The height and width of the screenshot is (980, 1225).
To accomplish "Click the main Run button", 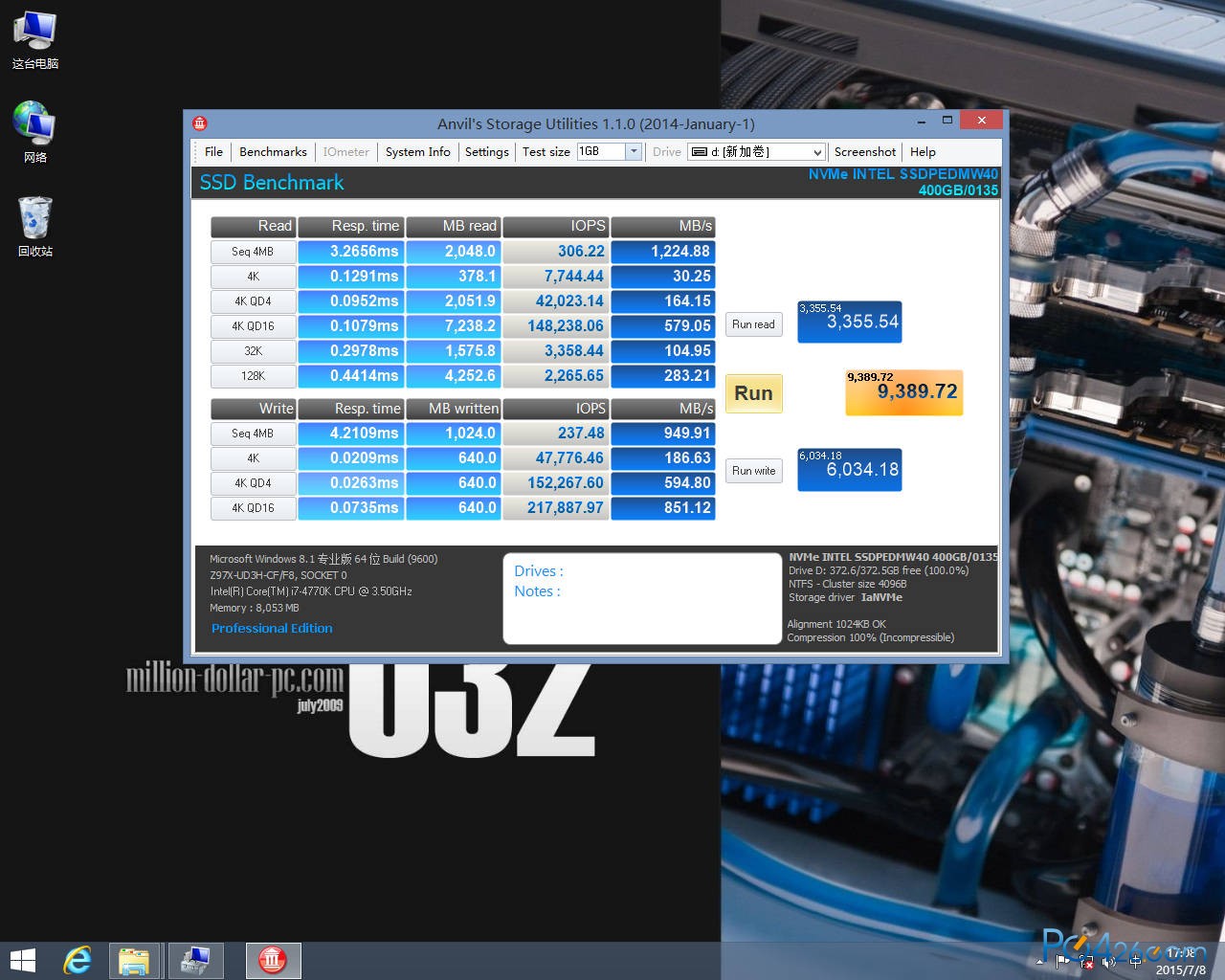I will (753, 393).
